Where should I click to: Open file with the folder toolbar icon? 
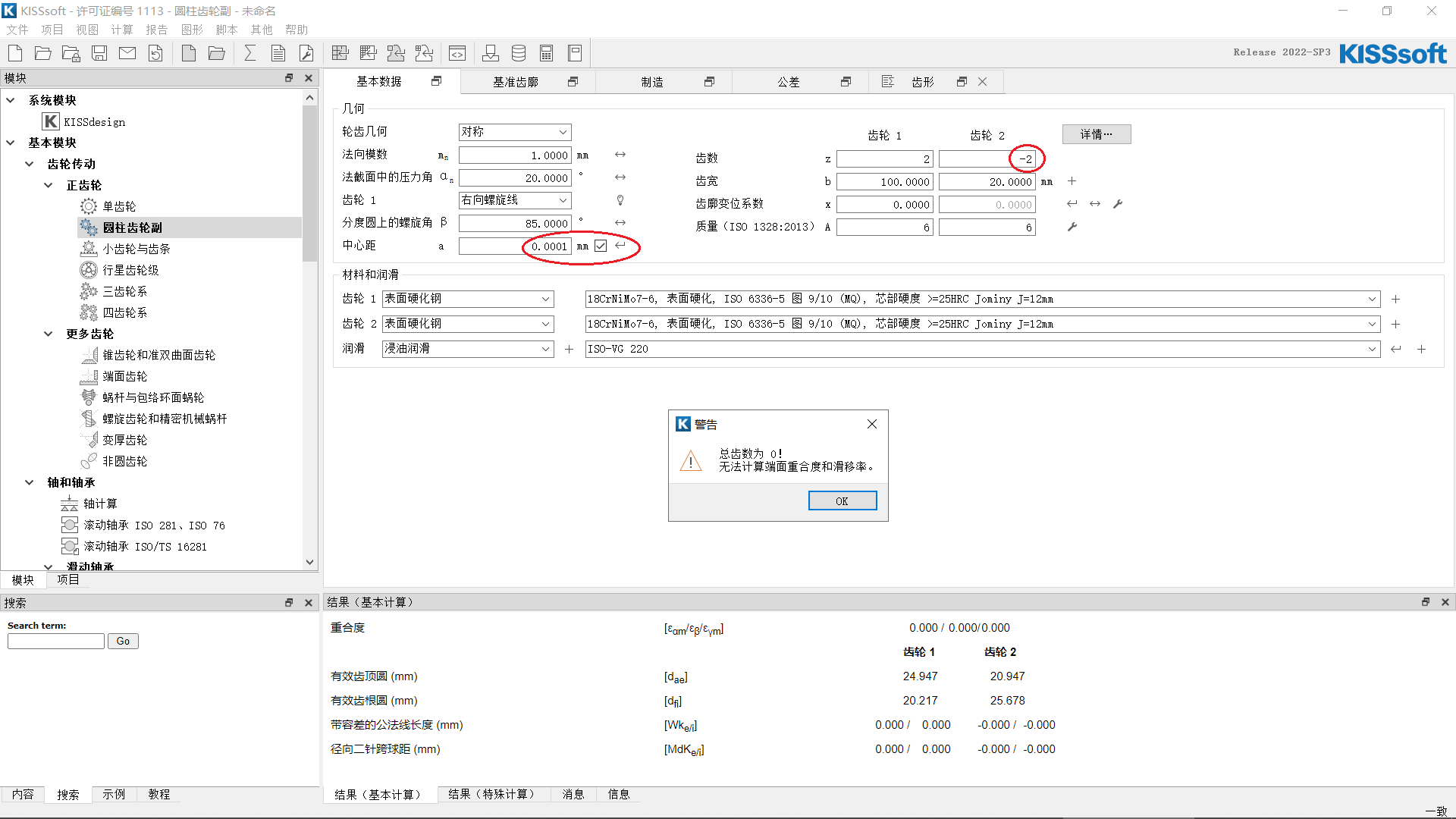coord(43,53)
